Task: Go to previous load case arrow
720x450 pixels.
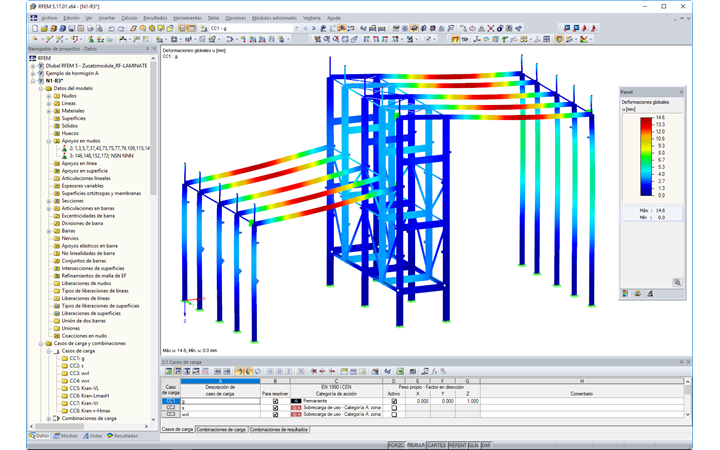Action: coord(305,28)
